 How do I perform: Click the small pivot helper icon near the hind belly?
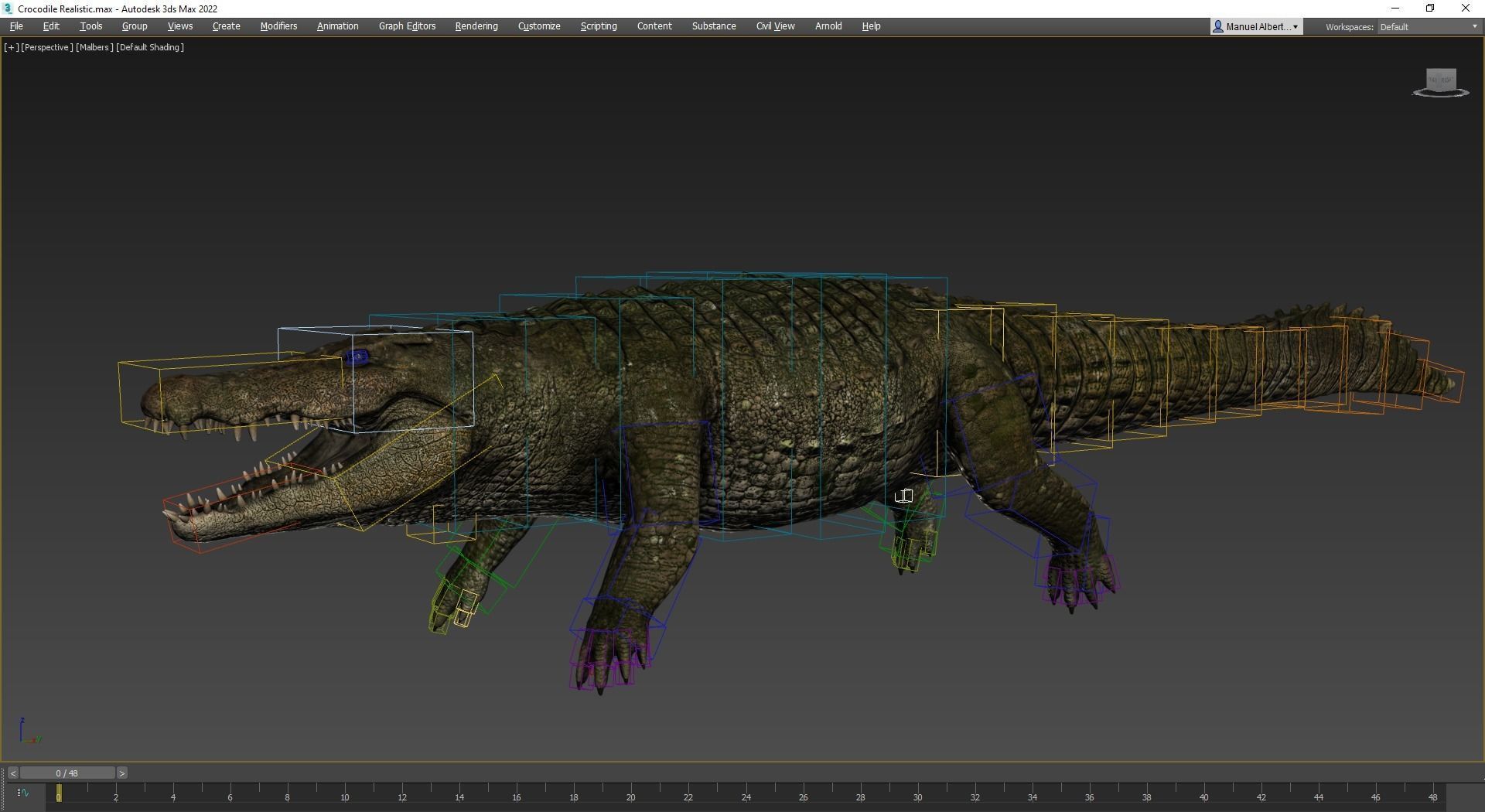[x=903, y=496]
